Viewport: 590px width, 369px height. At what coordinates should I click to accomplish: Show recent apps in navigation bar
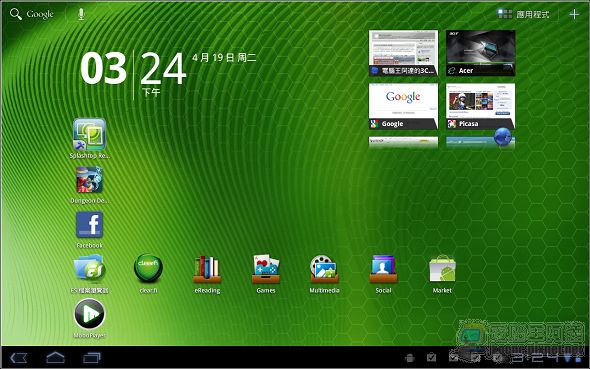coord(92,357)
